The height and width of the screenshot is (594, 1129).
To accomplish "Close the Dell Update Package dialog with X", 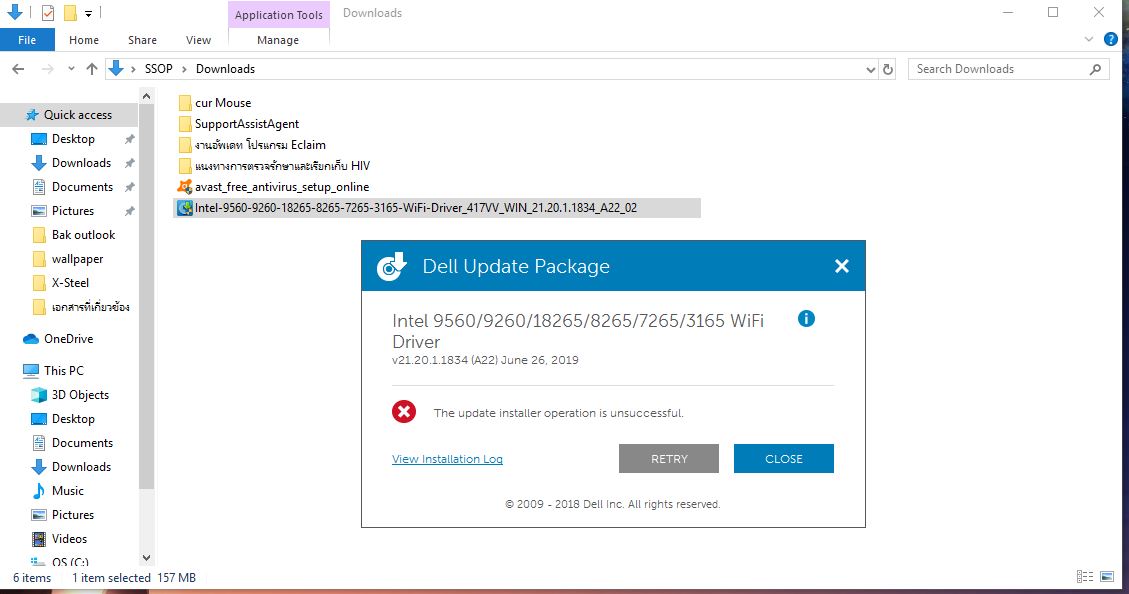I will 841,266.
